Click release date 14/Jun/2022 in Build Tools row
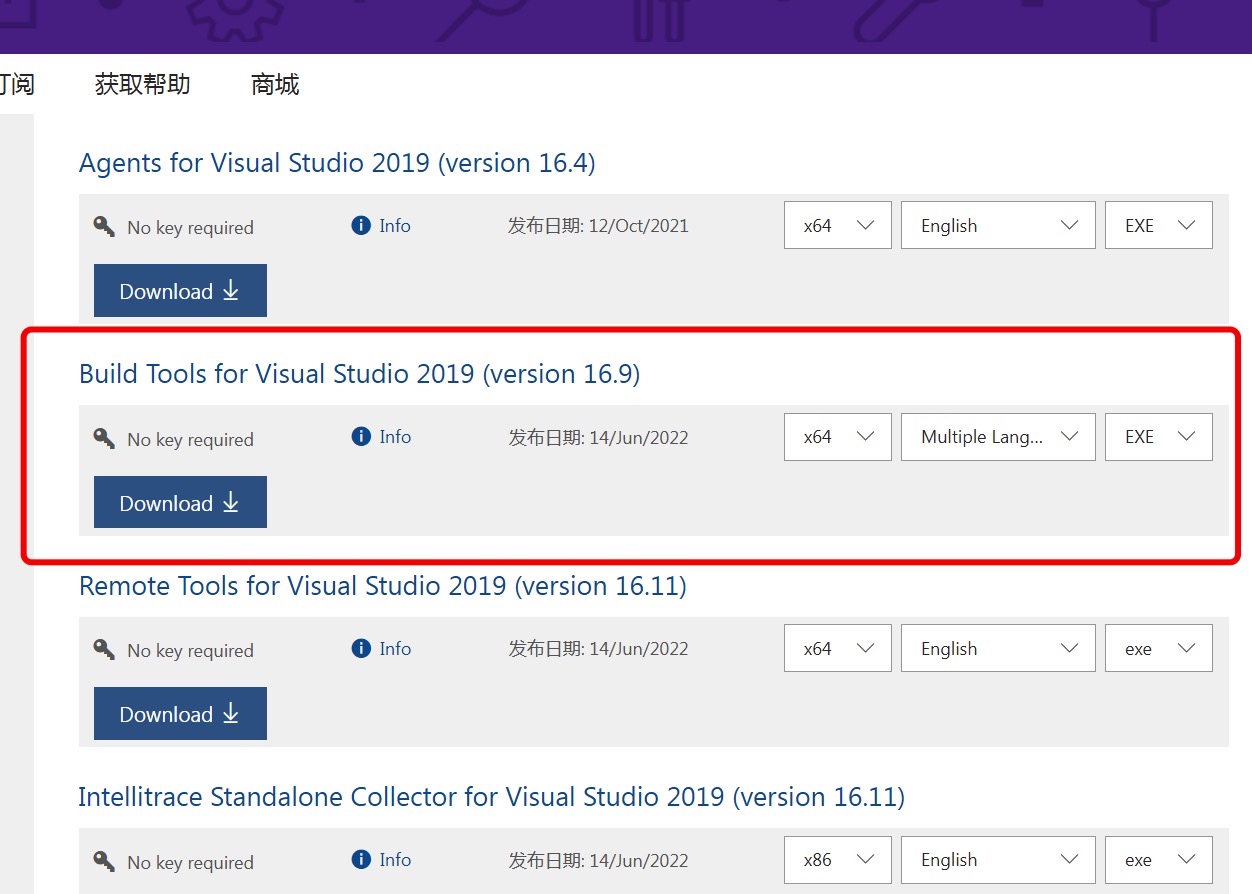The height and width of the screenshot is (894, 1252). coord(639,438)
